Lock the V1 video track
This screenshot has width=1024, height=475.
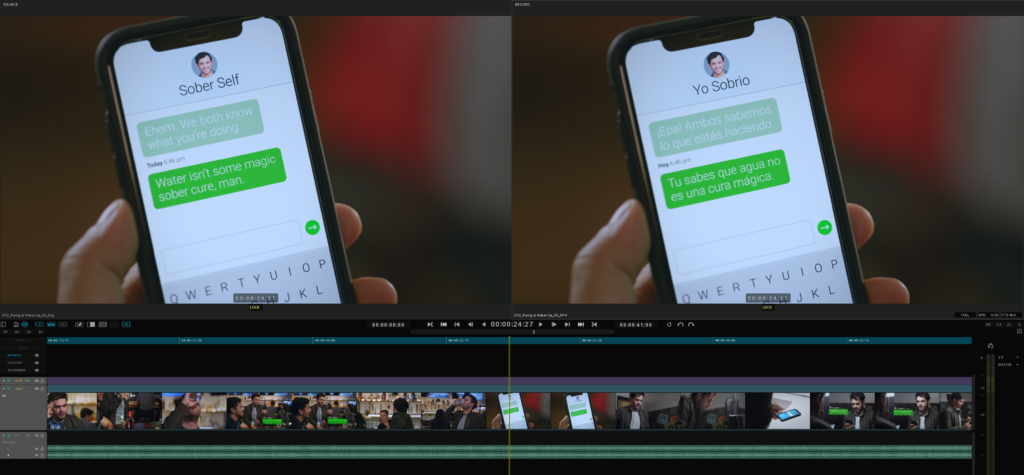coord(42,389)
